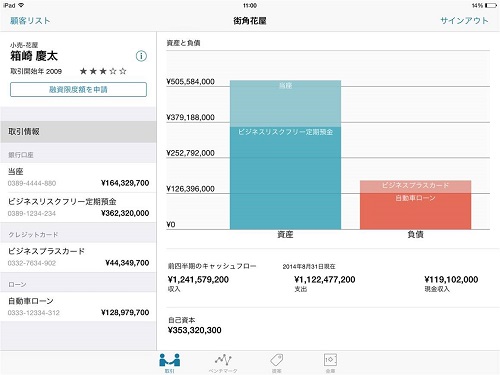
Task: Tap account number 0389-1234-234
Action: click(32, 213)
